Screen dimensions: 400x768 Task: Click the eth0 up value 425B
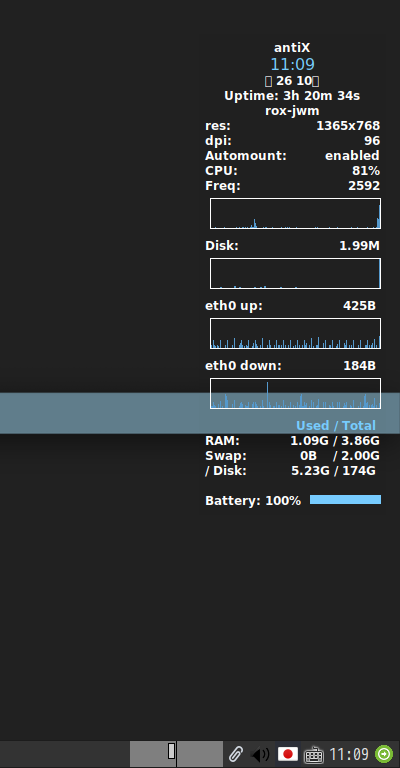[x=359, y=306]
